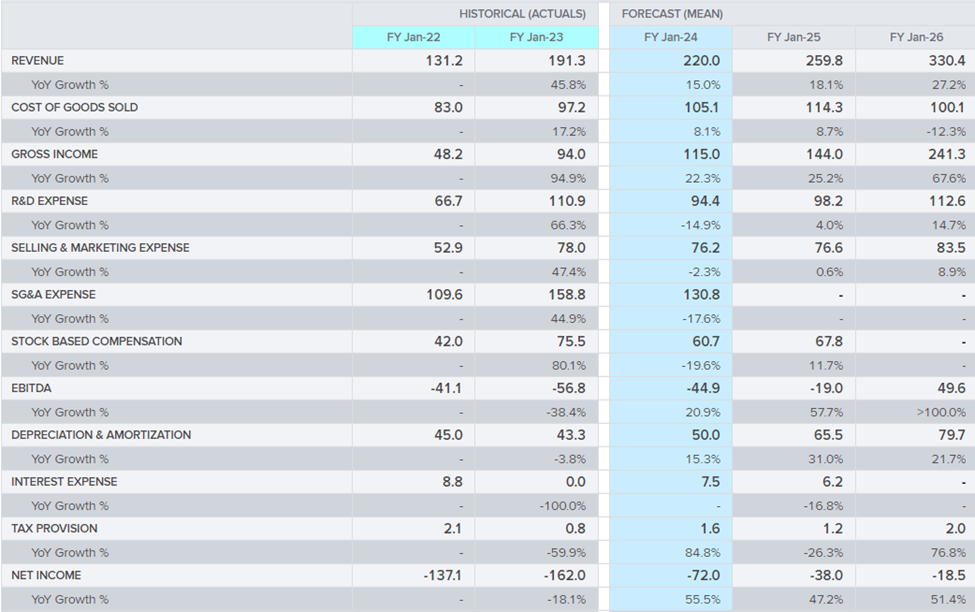The height and width of the screenshot is (612, 975).
Task: Click the FY Jan-26 column header
Action: (916, 37)
